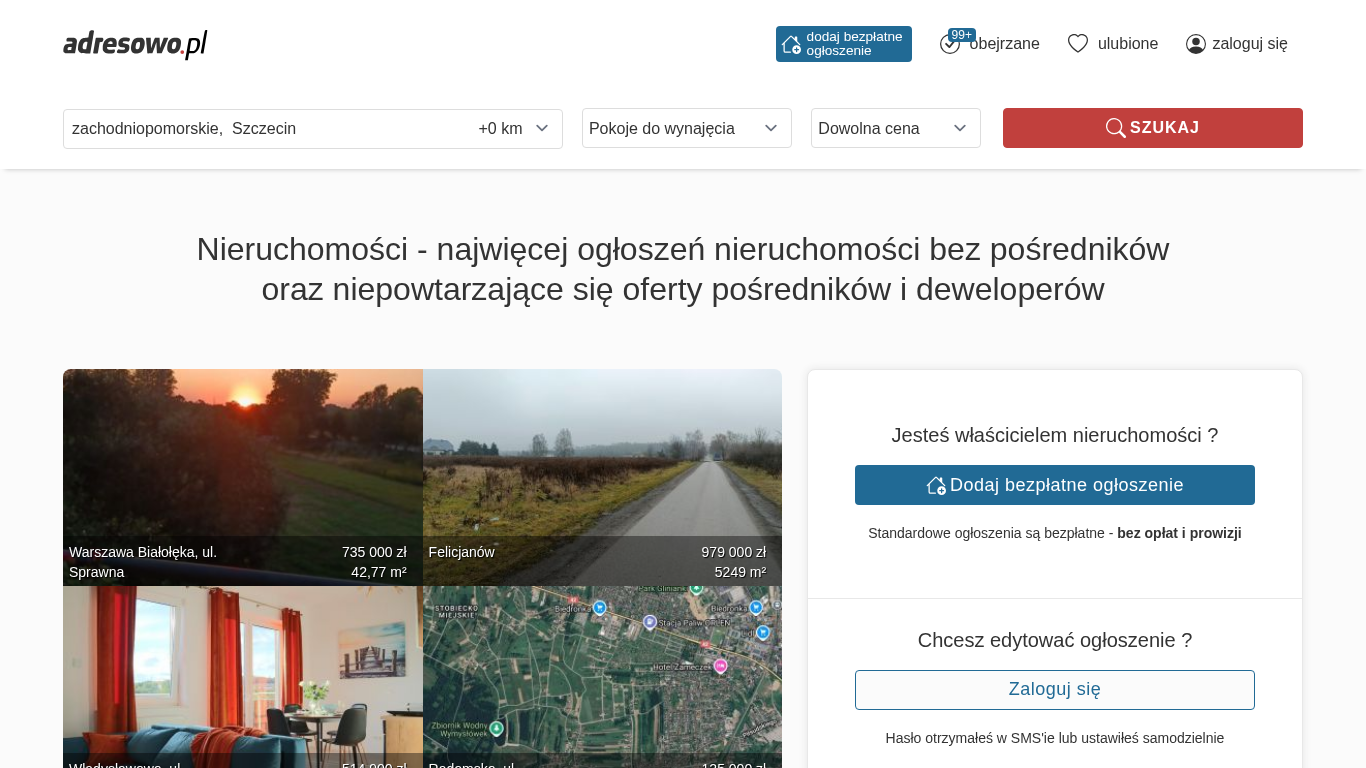Open the ulubione menu item
The height and width of the screenshot is (768, 1366).
click(1127, 44)
